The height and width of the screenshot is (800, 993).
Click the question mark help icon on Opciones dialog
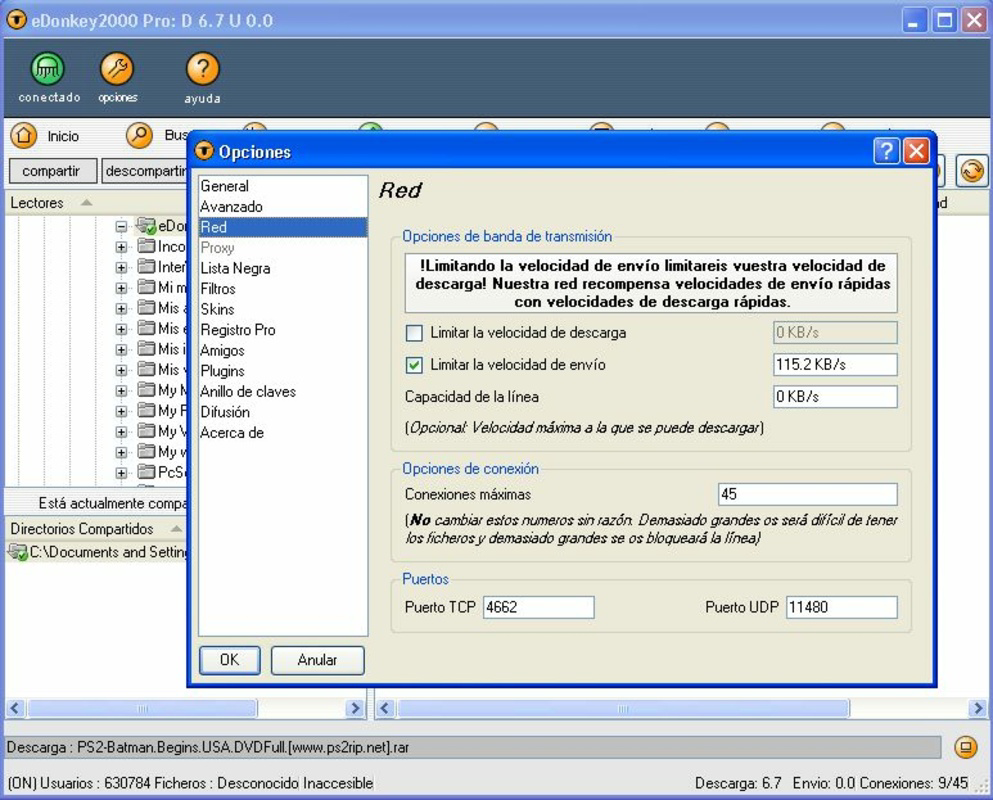click(x=888, y=151)
